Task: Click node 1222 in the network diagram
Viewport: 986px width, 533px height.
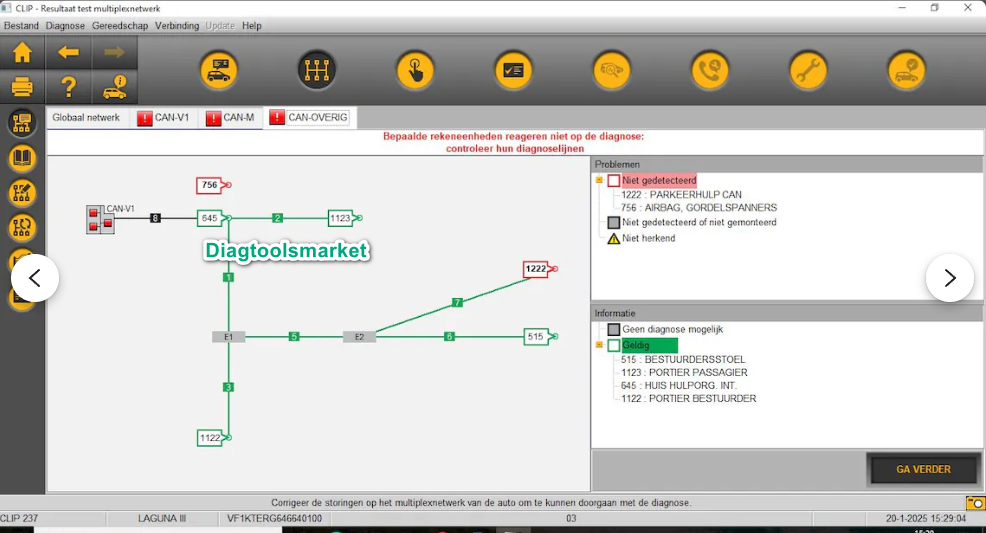Action: pos(536,269)
